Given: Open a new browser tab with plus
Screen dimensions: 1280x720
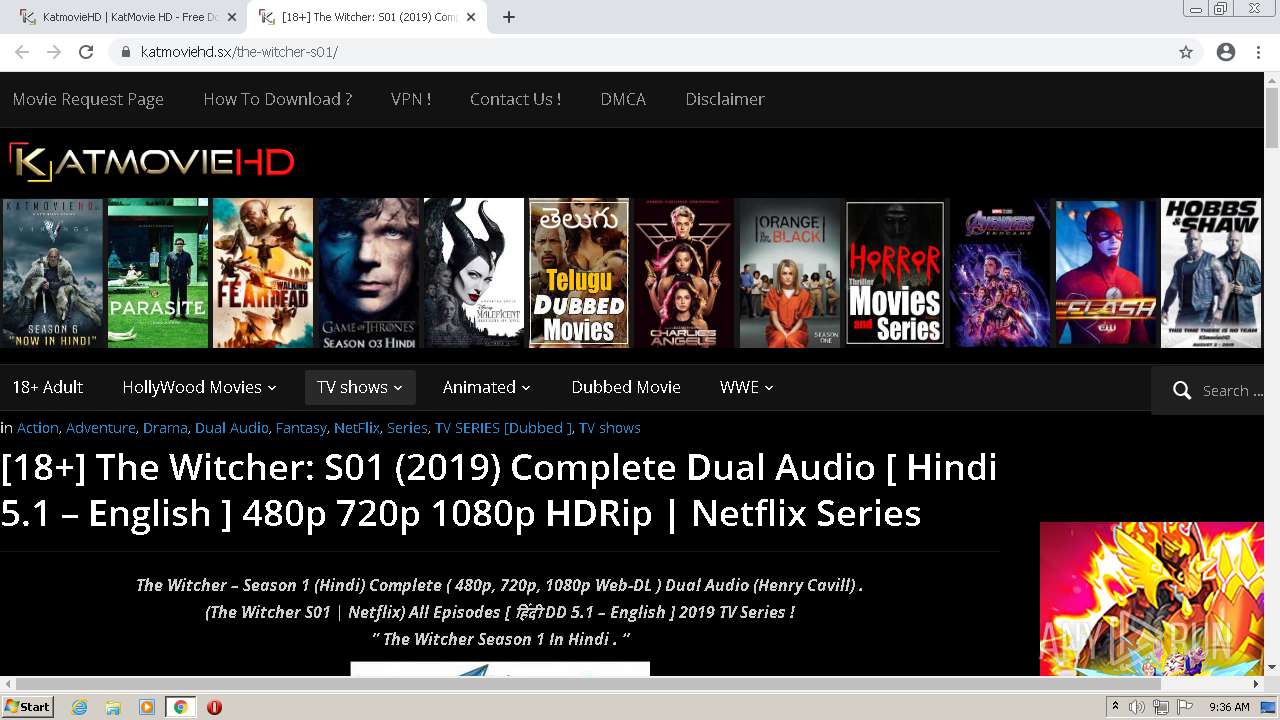Looking at the screenshot, I should [509, 17].
